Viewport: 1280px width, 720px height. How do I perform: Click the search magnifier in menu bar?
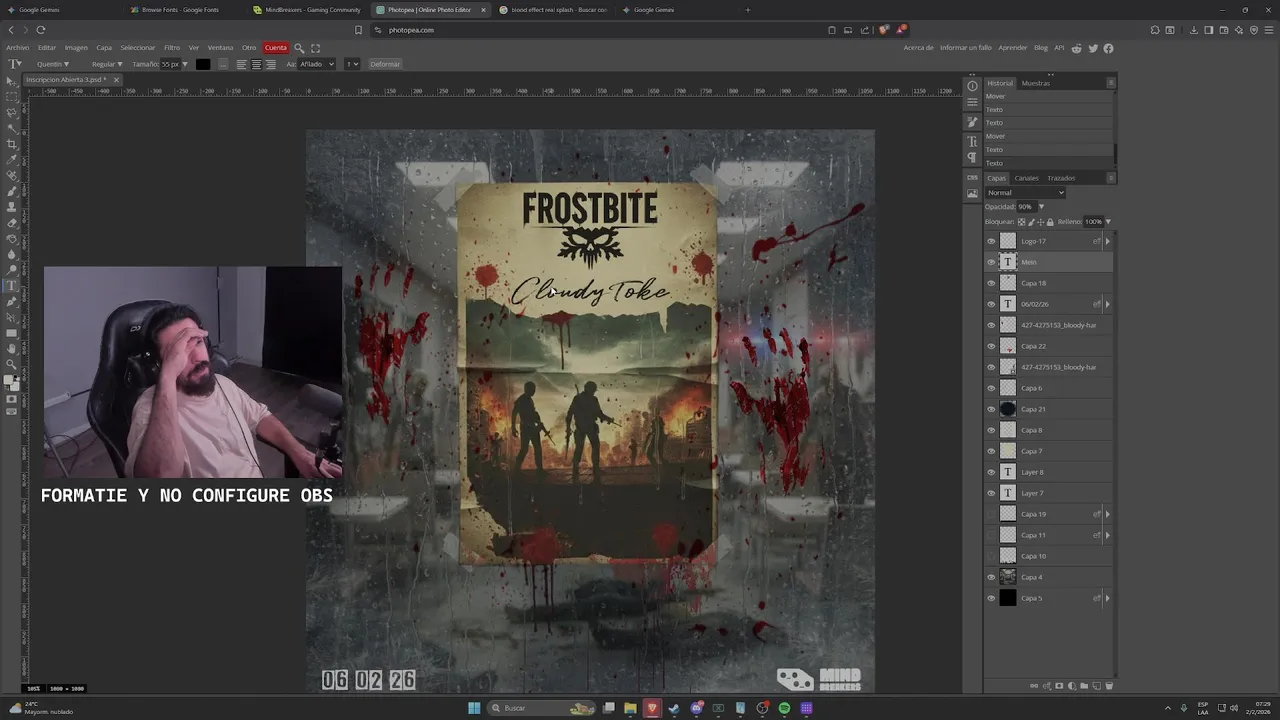click(x=299, y=48)
